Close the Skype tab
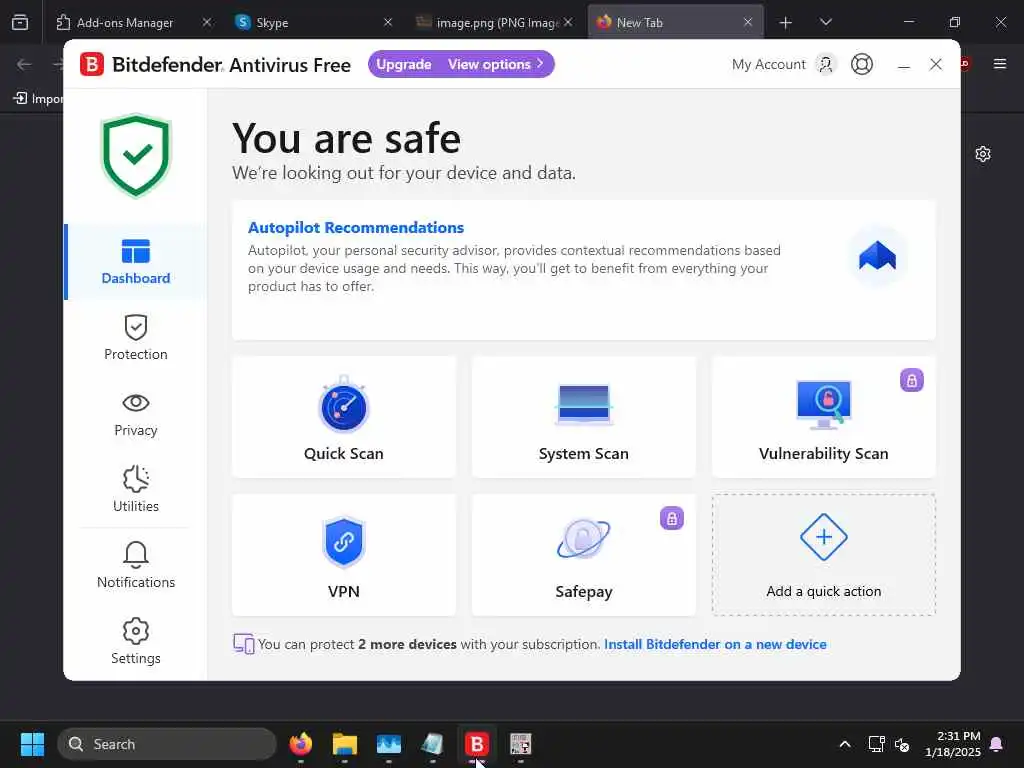 point(388,22)
